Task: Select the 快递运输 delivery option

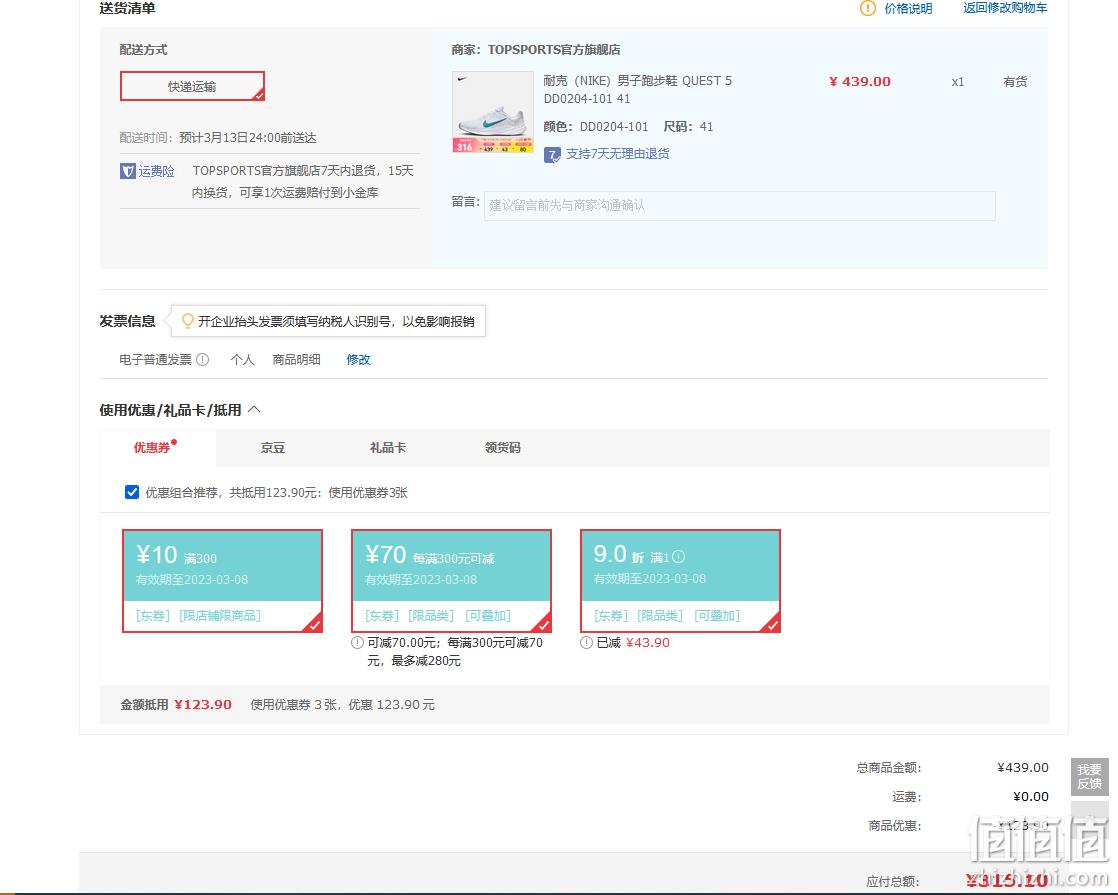Action: click(192, 86)
